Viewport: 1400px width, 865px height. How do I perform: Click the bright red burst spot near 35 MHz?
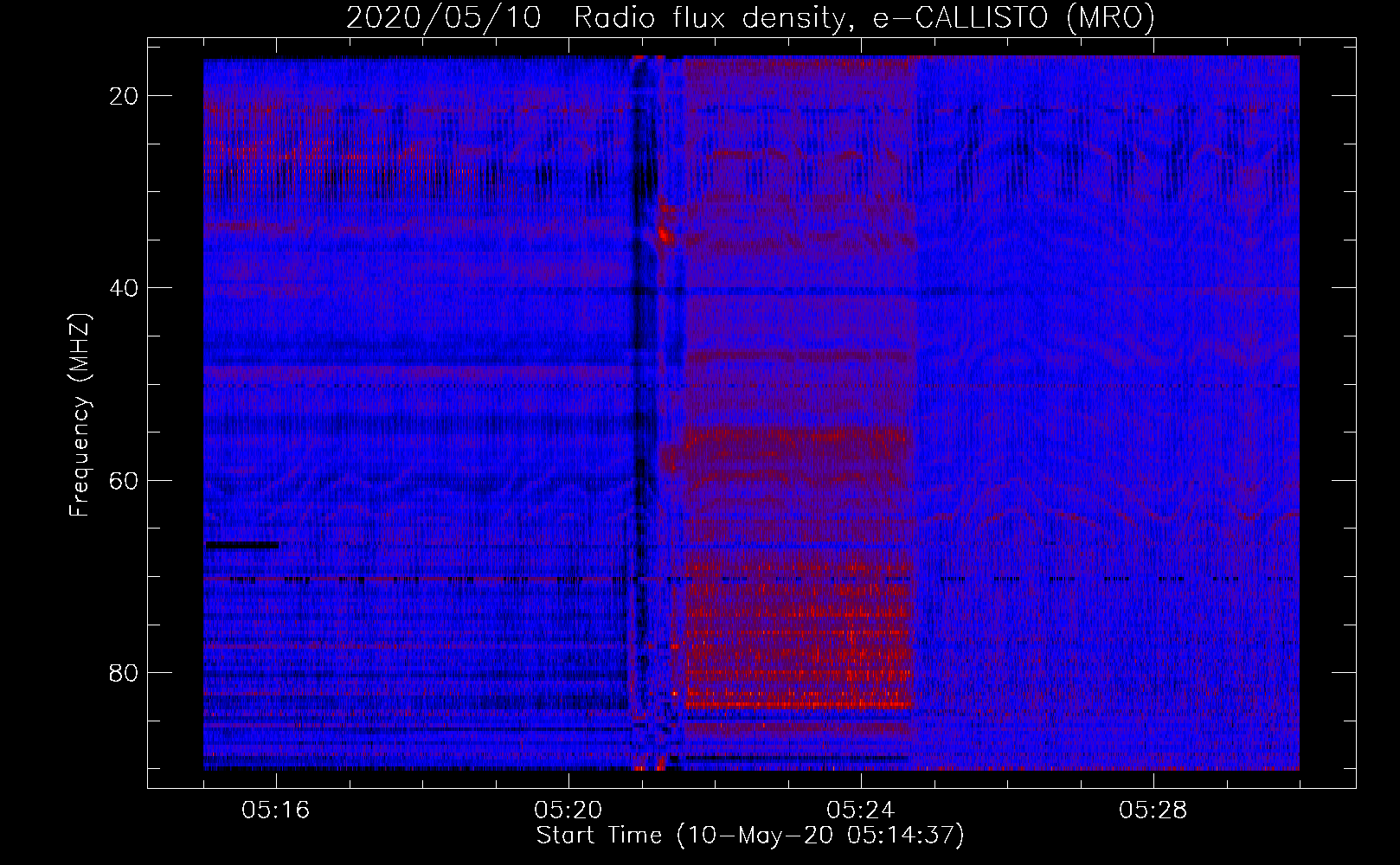point(665,234)
